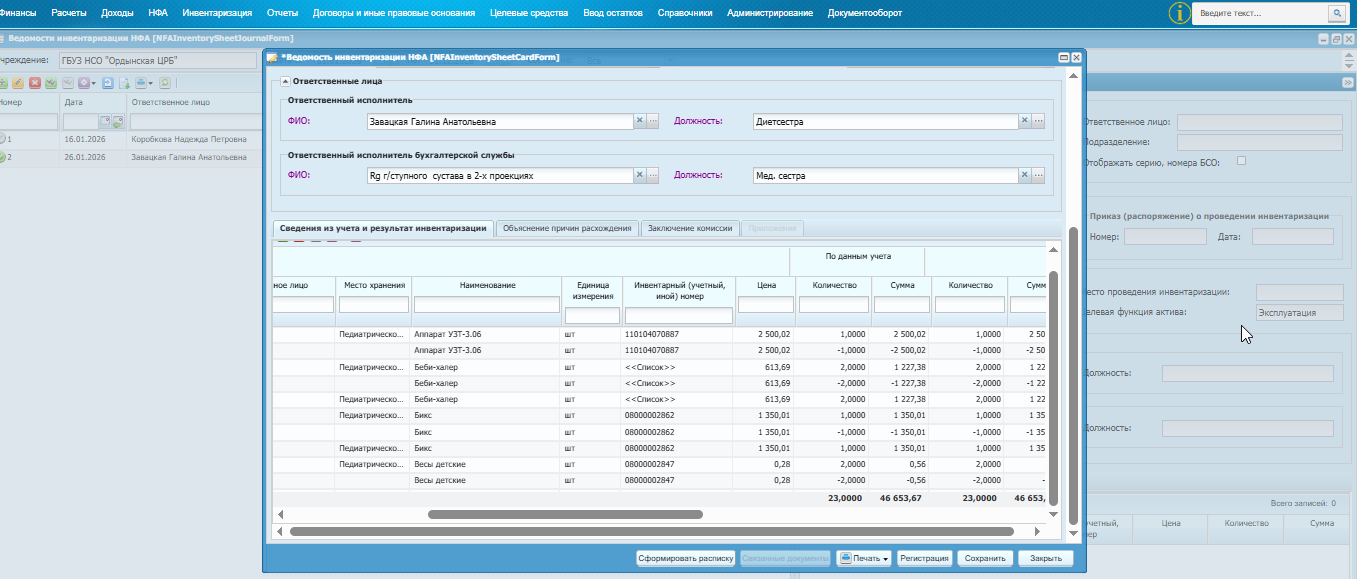This screenshot has height=579, width=1357.
Task: Switch to 'Объяснение причин расхождения' tab
Action: click(567, 228)
